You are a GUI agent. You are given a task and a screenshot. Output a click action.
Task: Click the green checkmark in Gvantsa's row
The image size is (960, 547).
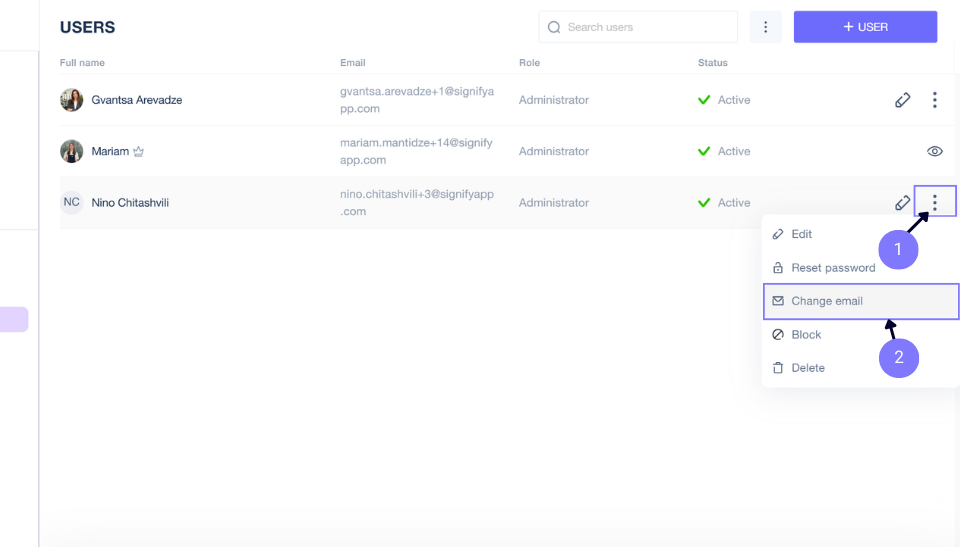click(704, 100)
